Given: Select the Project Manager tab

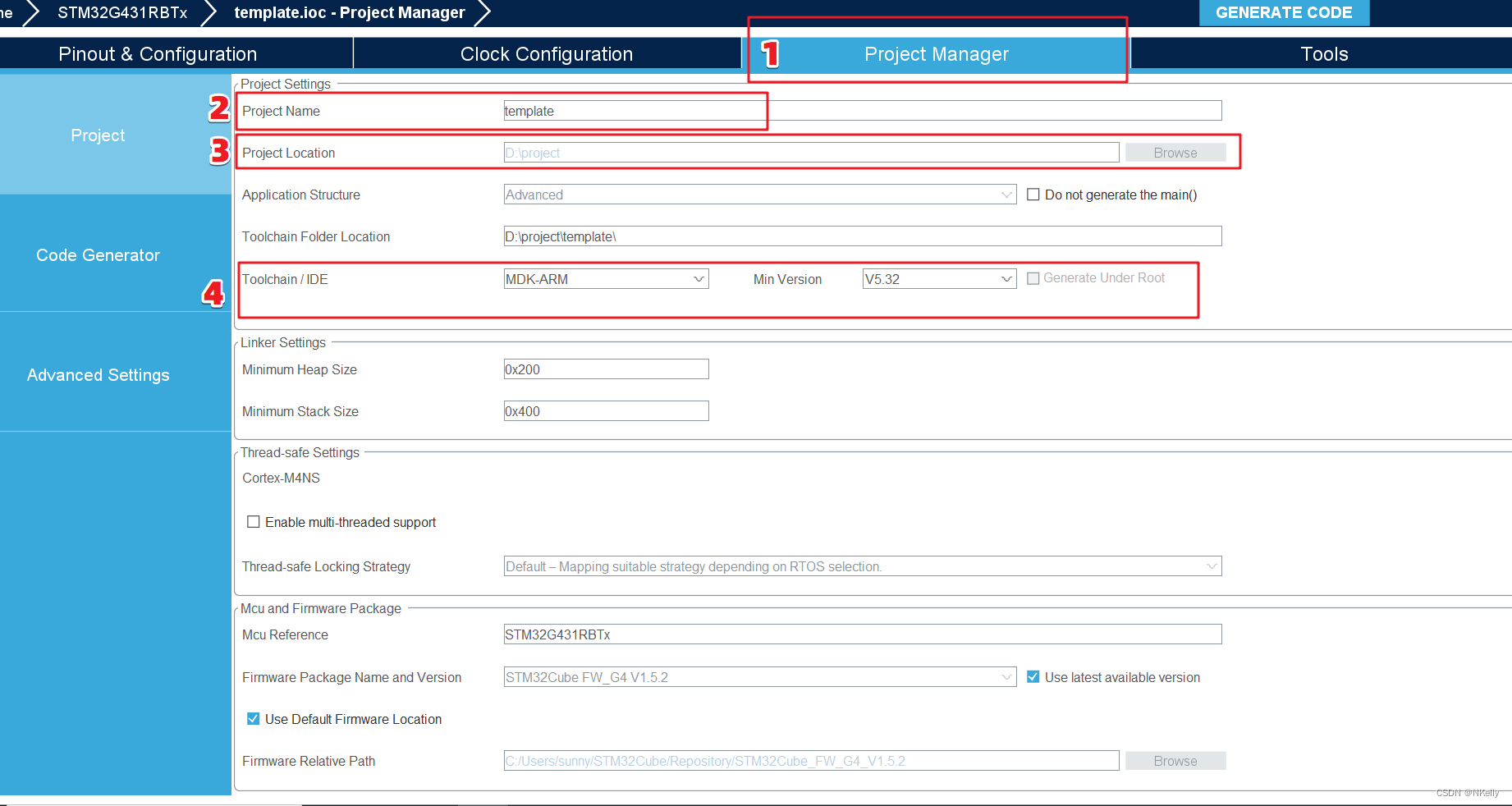Looking at the screenshot, I should coord(937,54).
